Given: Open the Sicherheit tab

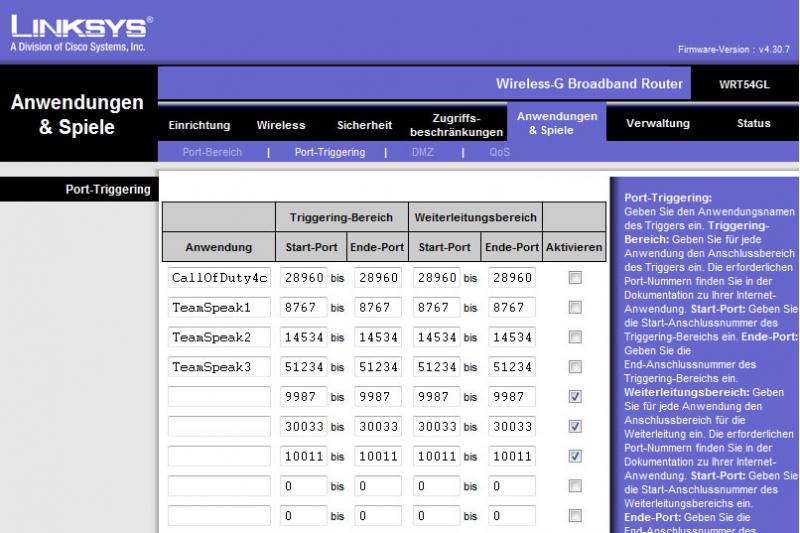Looking at the screenshot, I should click(364, 125).
